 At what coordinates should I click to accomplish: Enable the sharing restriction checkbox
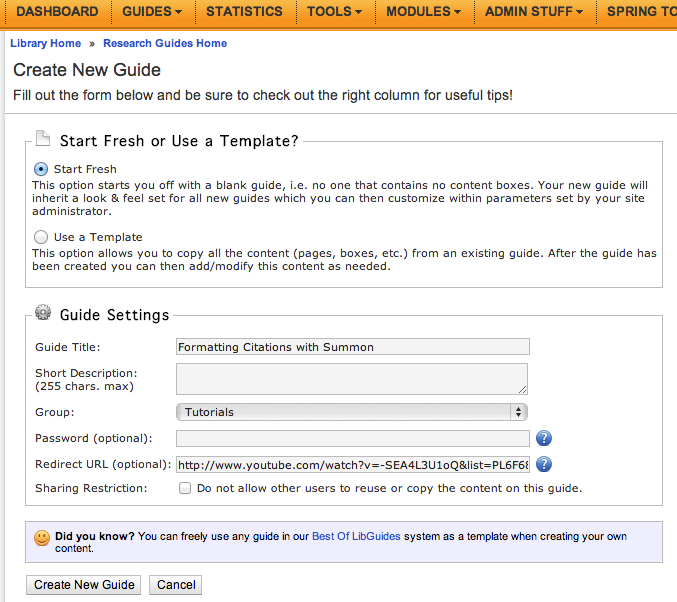[185, 488]
